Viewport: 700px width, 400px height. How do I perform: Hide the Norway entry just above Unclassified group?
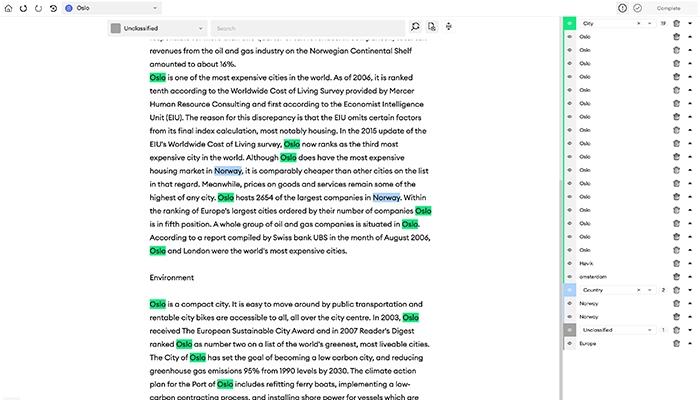point(570,317)
